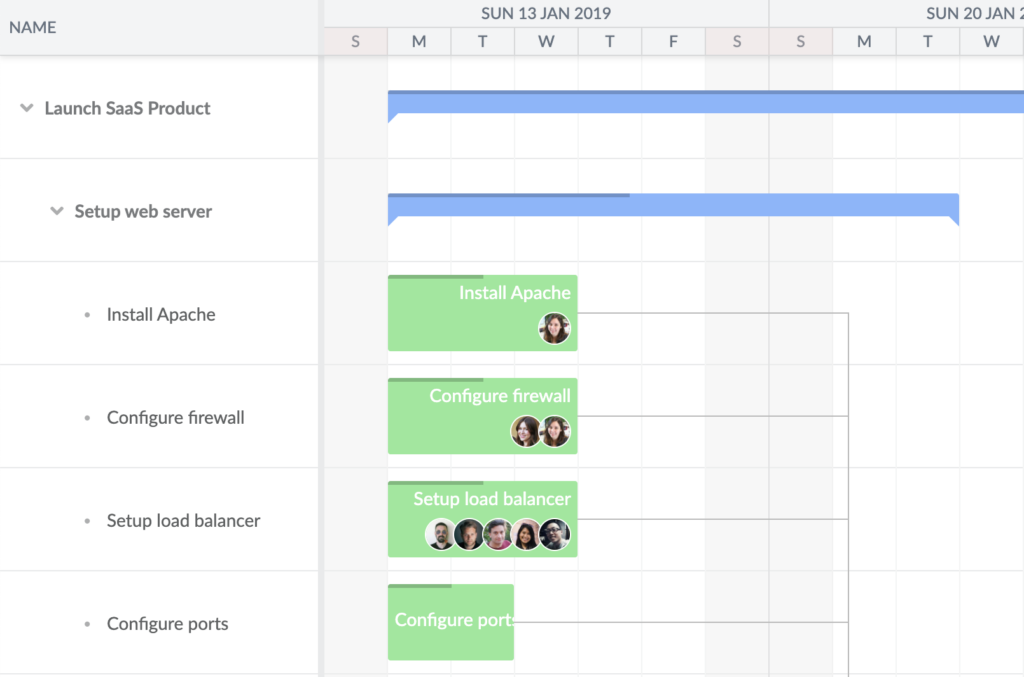Screen dimensions: 1024x677
Task: Click the assignee avatar on Install Apache bar
Action: coord(554,328)
